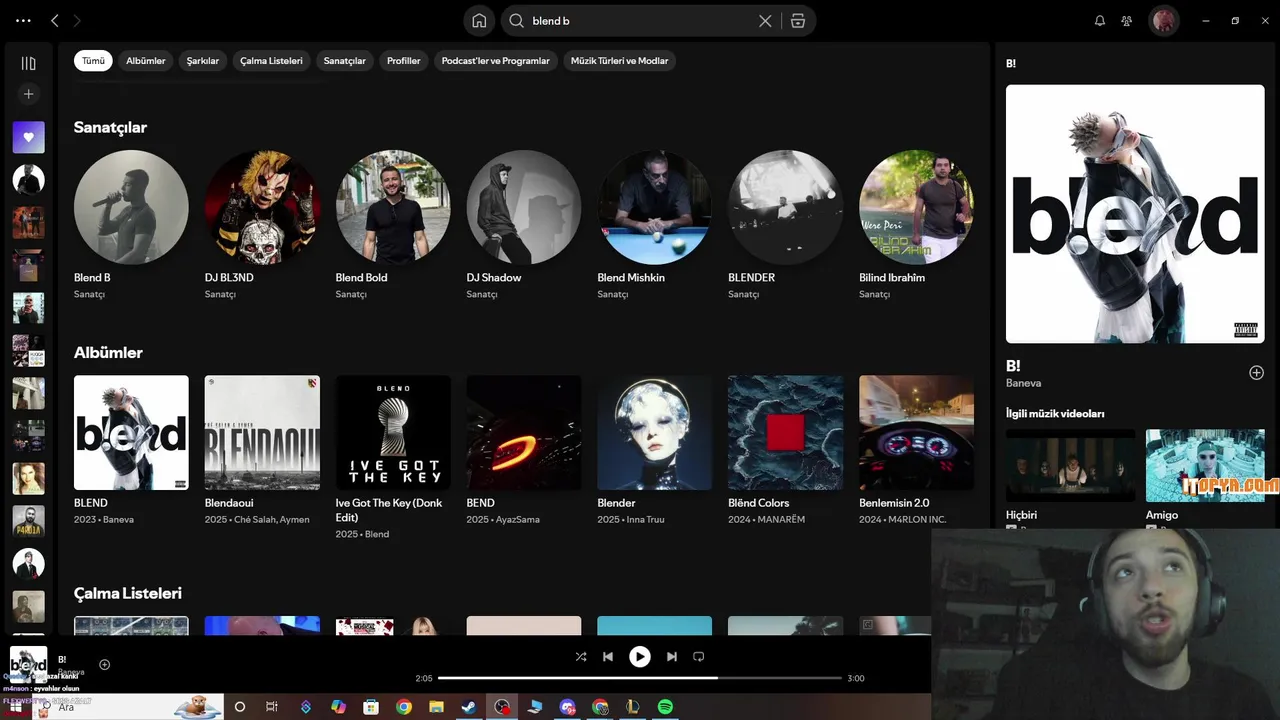Open artist Bilind Ibrahîm
This screenshot has height=720, width=1280.
(916, 207)
